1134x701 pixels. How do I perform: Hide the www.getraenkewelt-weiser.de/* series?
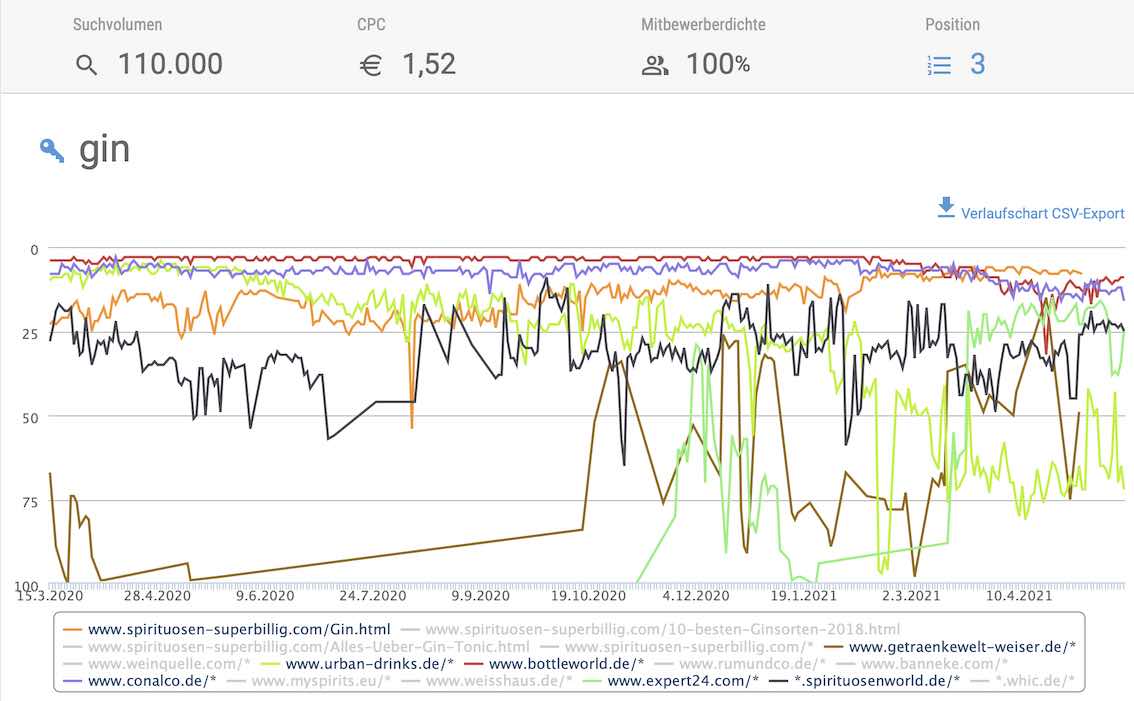(x=950, y=647)
